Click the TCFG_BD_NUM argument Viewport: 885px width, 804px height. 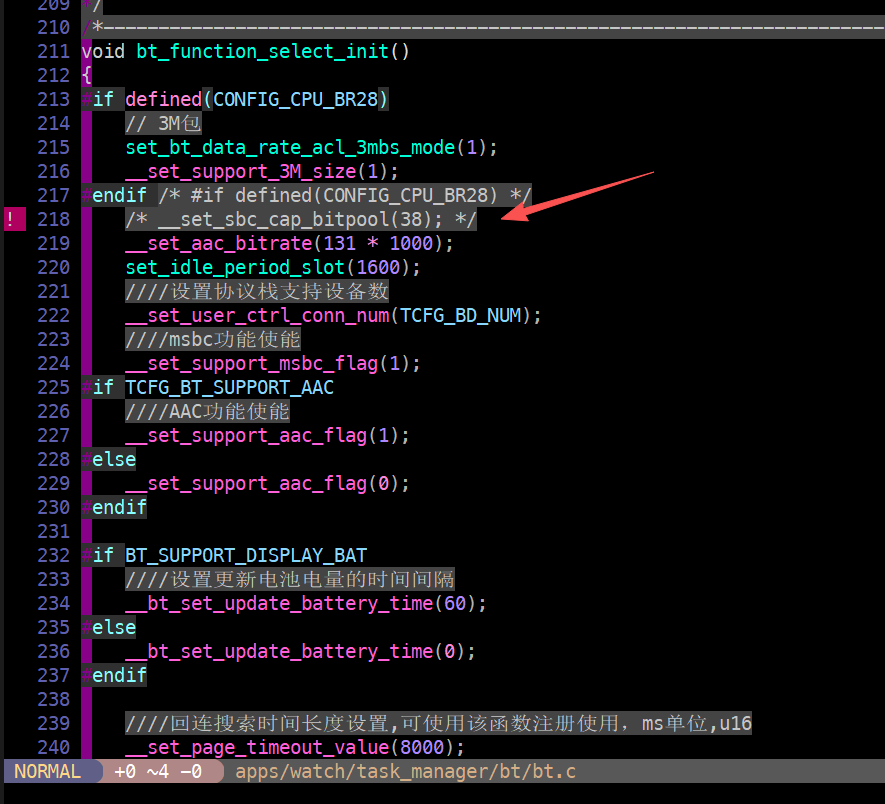461,315
